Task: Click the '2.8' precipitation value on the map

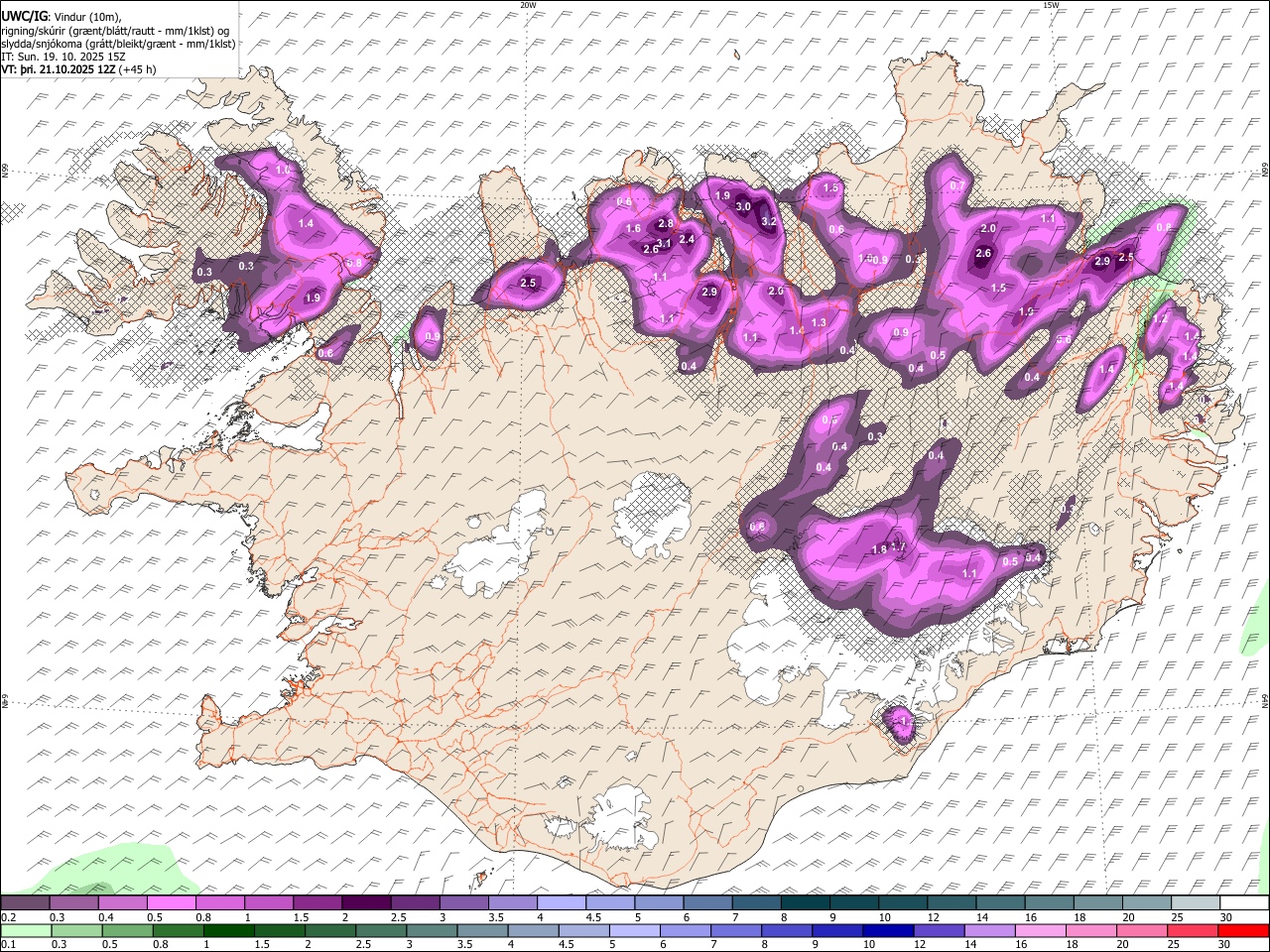Action: [x=666, y=224]
